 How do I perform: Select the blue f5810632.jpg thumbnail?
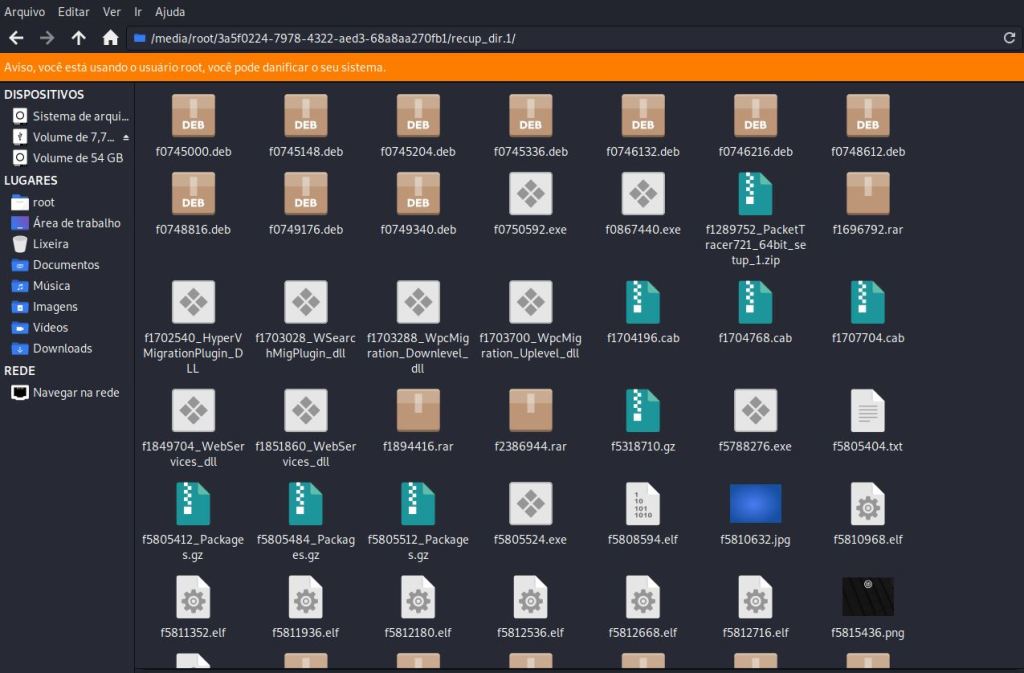(x=755, y=503)
